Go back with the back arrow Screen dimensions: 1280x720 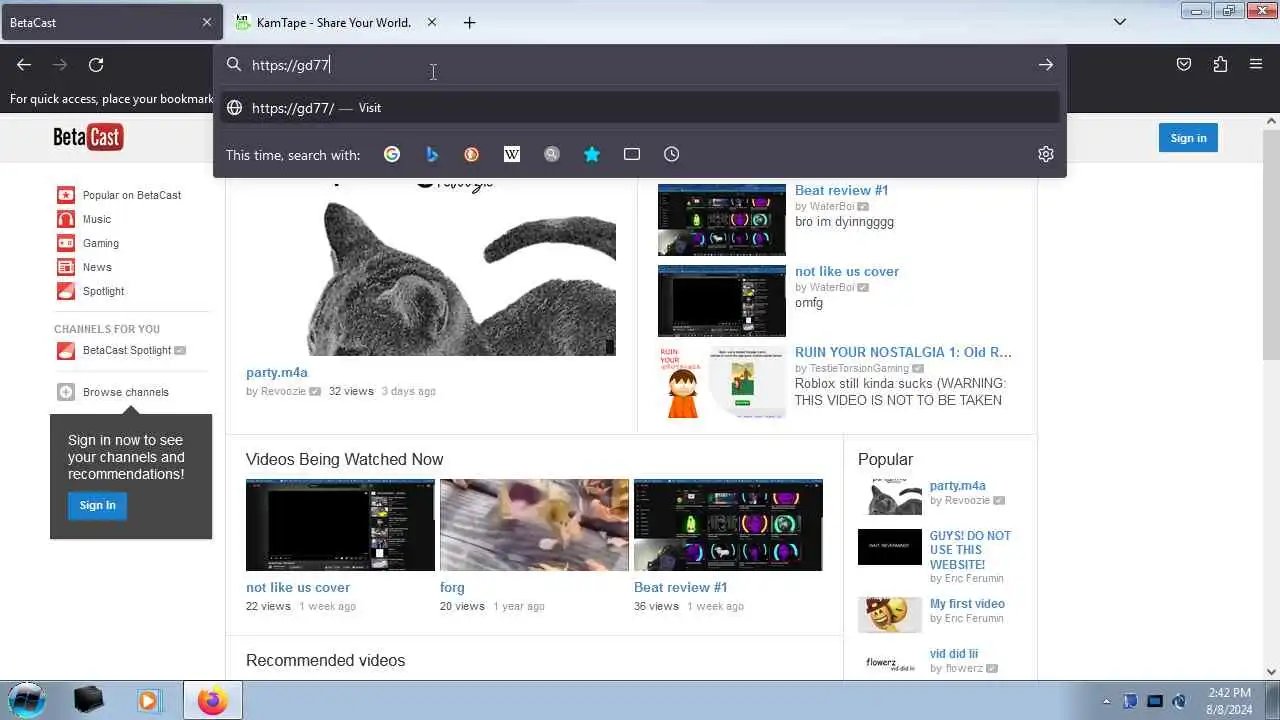click(24, 65)
